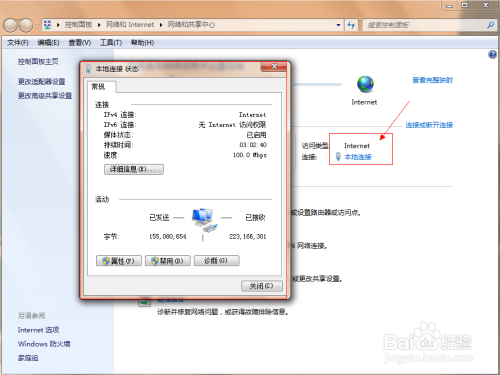
Task: Click the dialog title bar network icon
Action: point(88,69)
